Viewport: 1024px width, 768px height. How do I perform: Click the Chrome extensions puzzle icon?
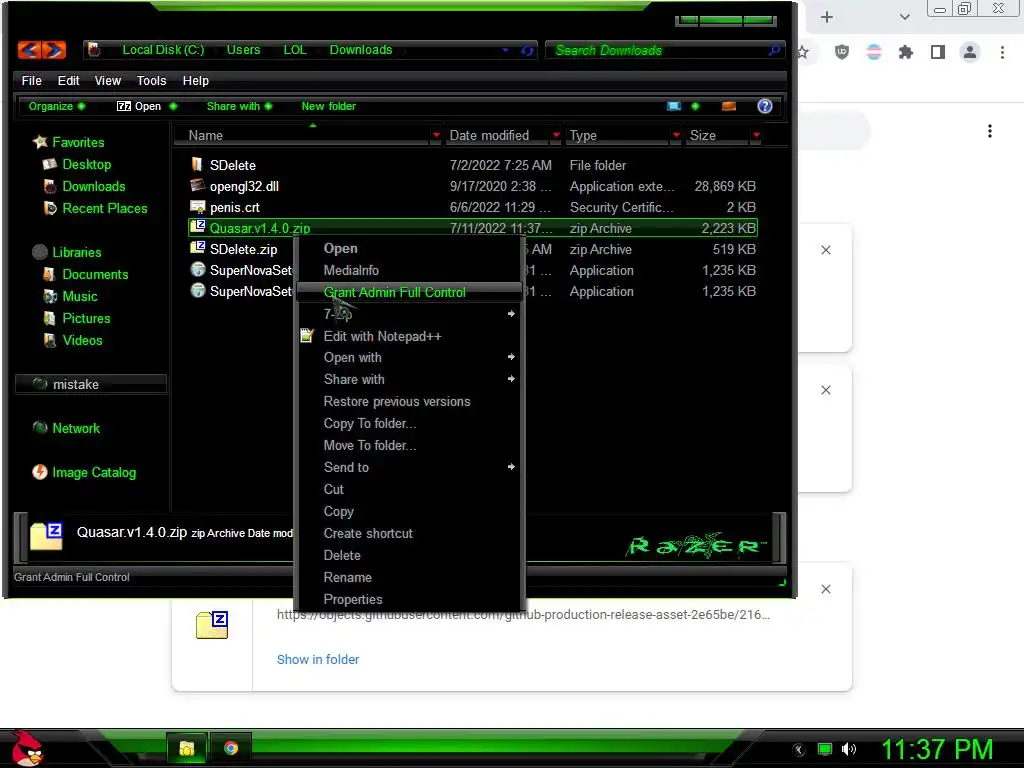point(906,52)
